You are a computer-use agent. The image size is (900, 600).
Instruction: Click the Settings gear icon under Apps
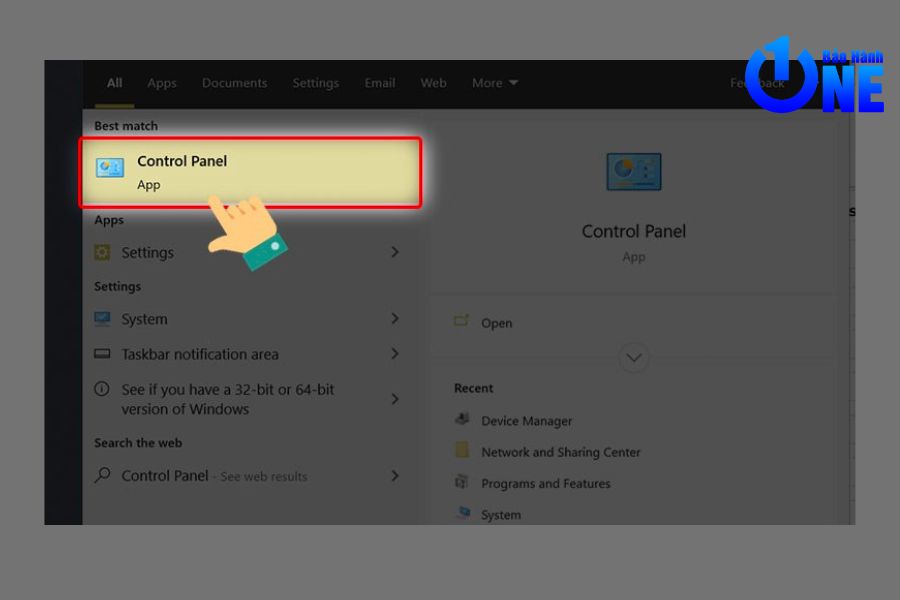tap(102, 252)
